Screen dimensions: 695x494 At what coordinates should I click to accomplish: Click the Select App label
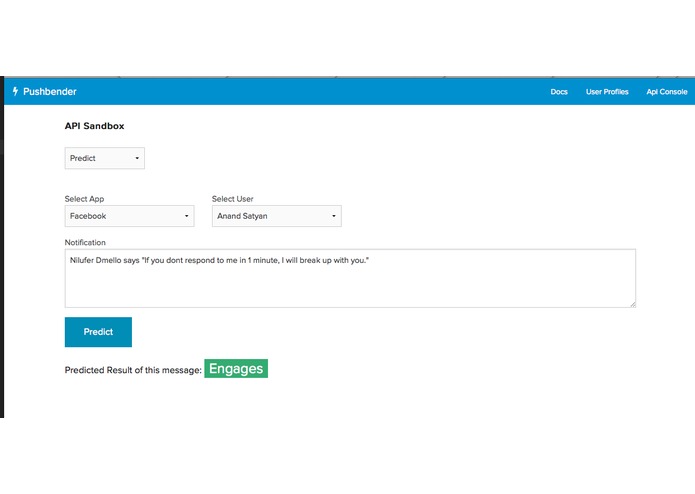pyautogui.click(x=84, y=199)
